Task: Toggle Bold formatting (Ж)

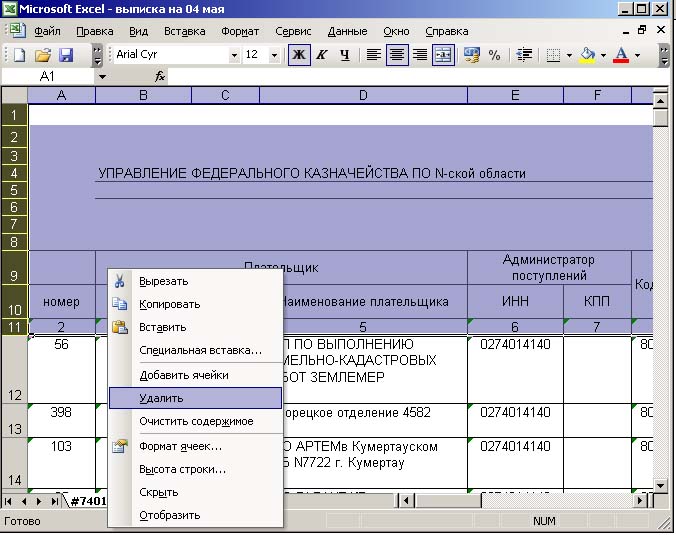Action: tap(298, 55)
